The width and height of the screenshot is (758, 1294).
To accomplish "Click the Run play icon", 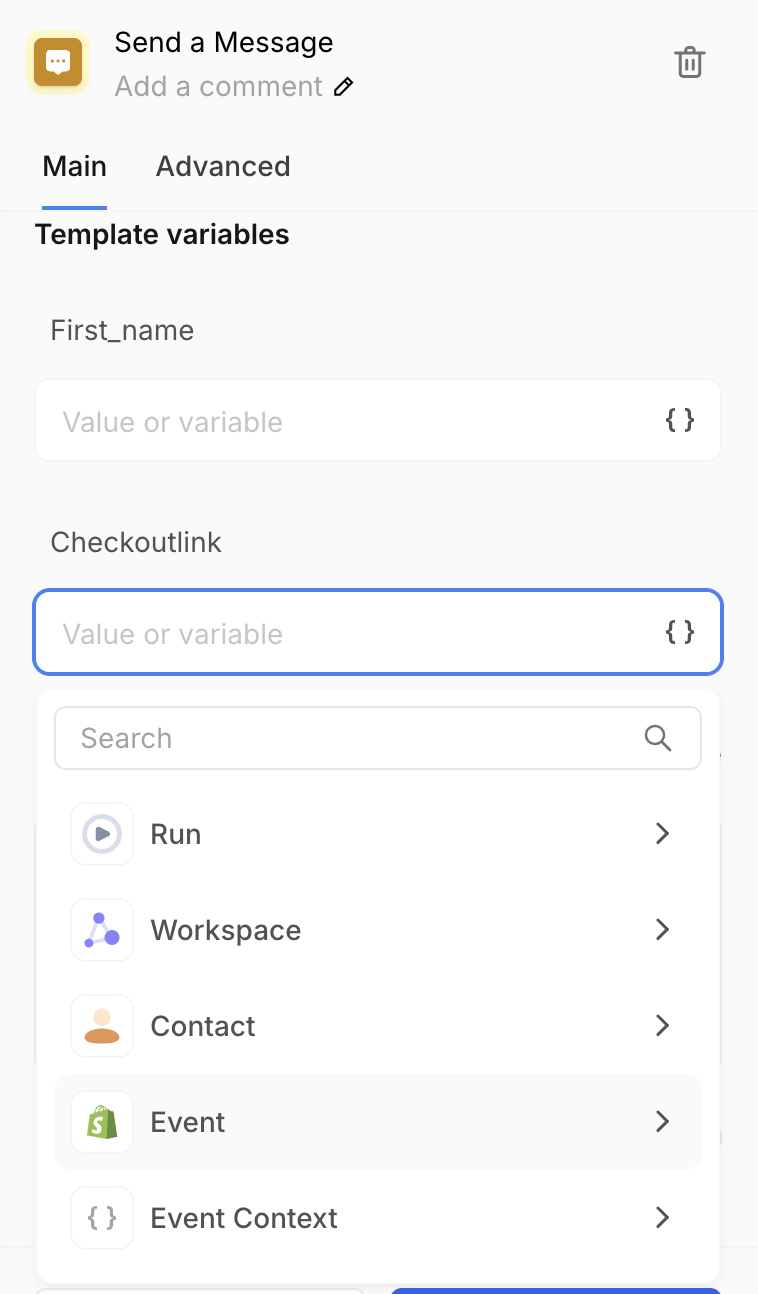I will point(102,834).
